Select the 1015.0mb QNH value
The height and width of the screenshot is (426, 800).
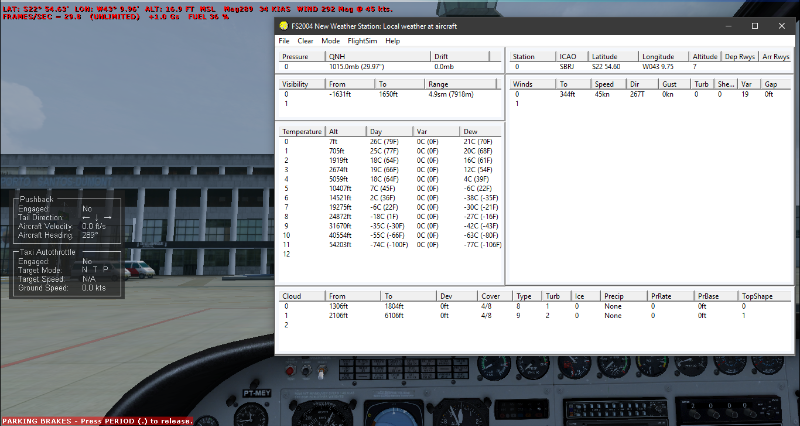356,66
